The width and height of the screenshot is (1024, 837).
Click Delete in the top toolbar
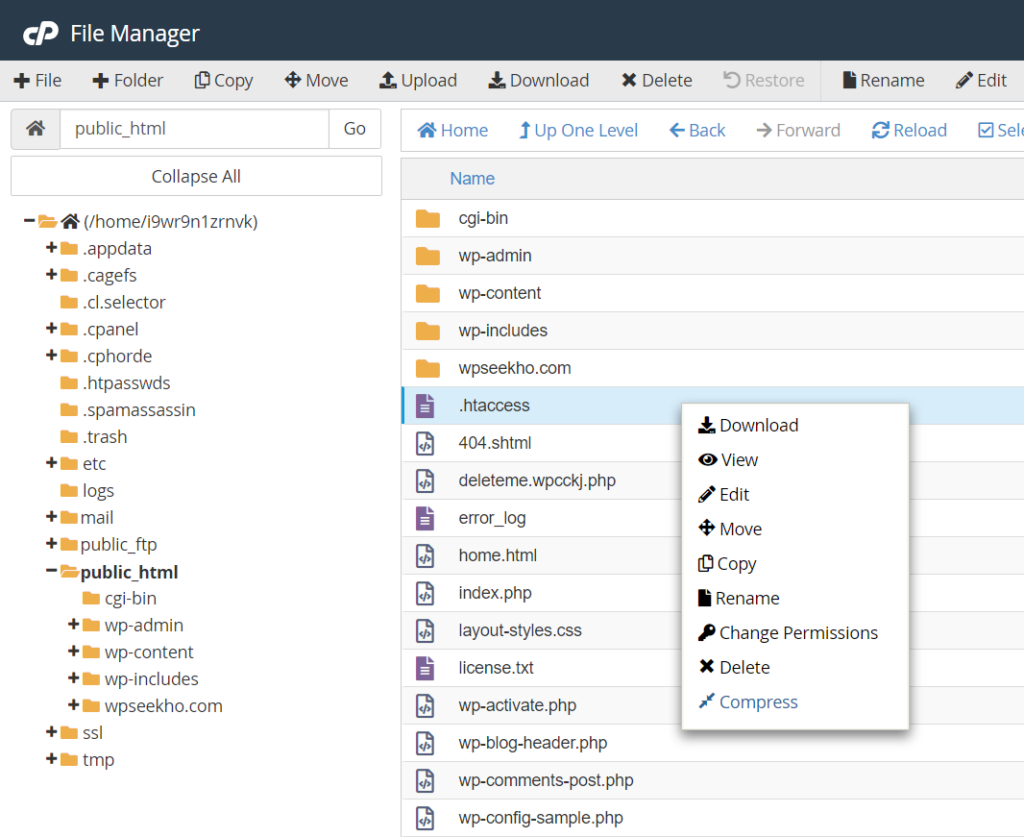657,80
